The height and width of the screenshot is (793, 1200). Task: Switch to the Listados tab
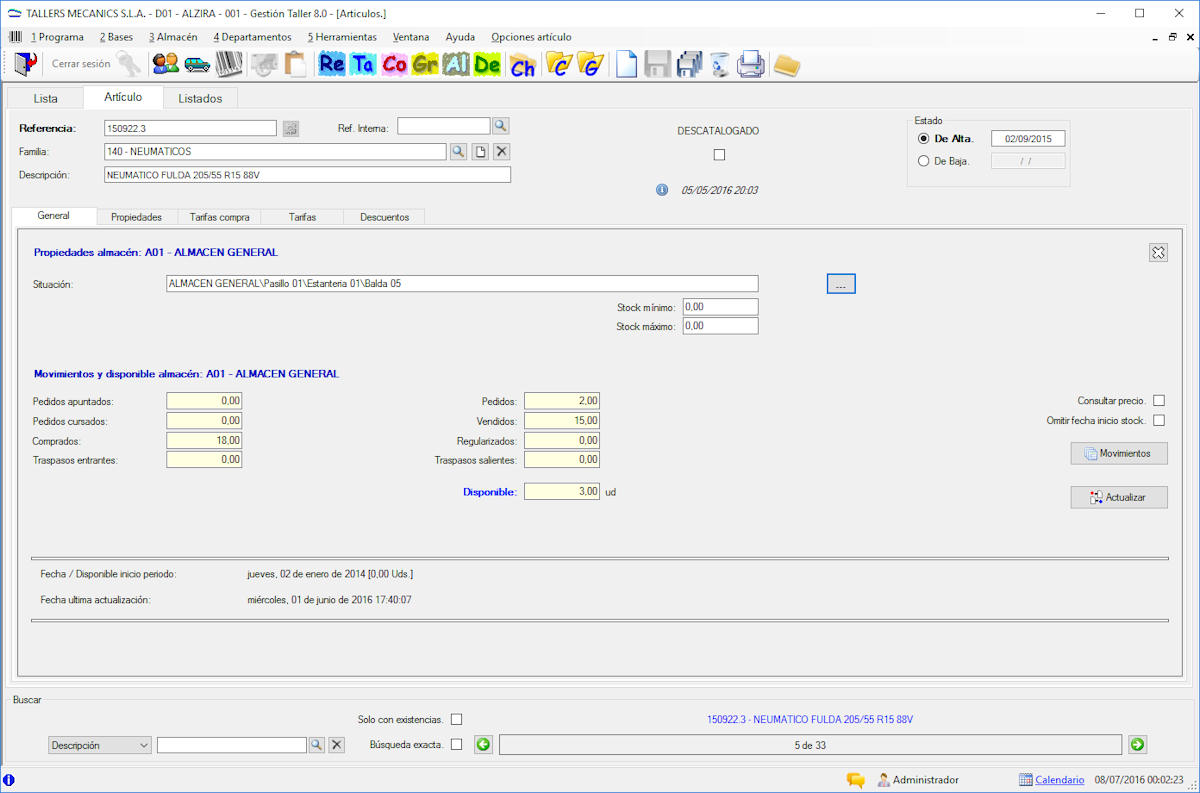click(x=200, y=98)
